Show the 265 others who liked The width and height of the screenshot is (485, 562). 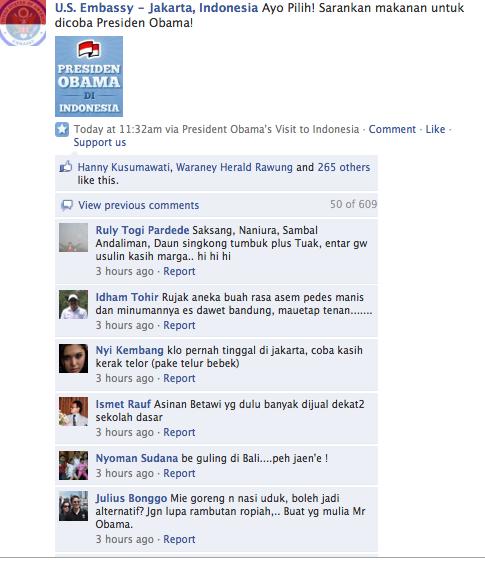343,167
